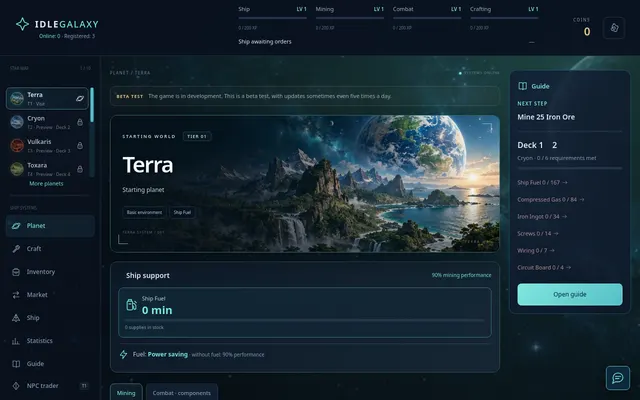
Task: Click the lock icon next to Vulkaris
Action: pyautogui.click(x=80, y=145)
